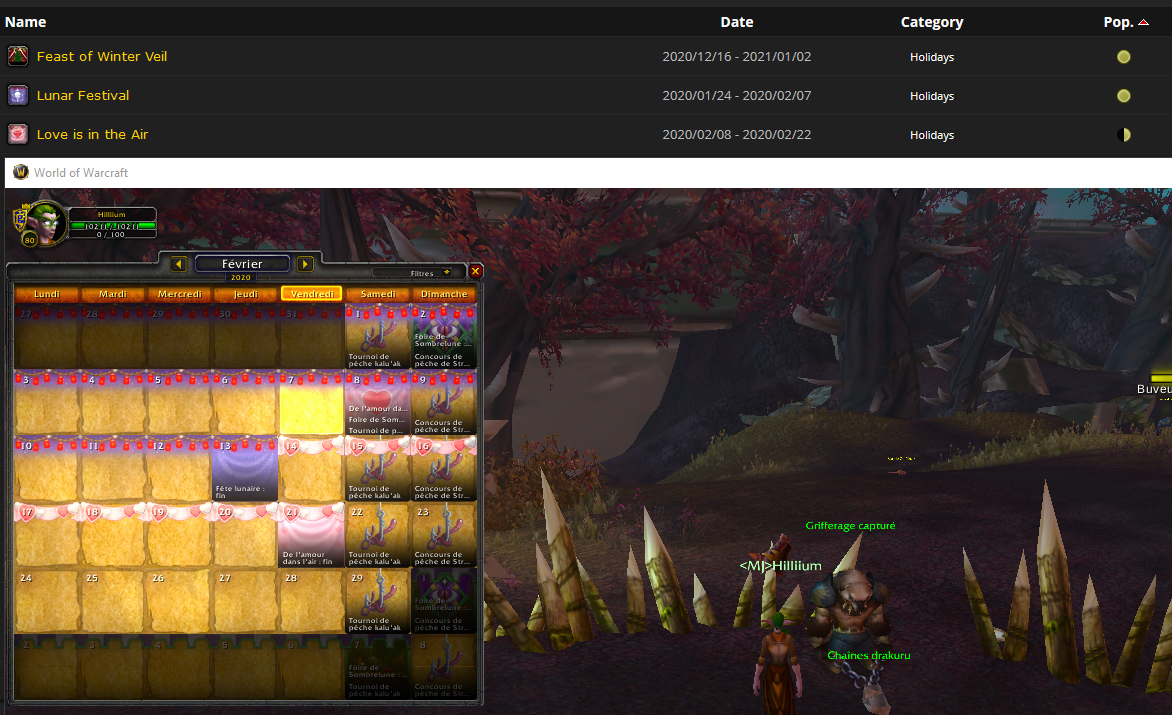Target the Grifferage capturé name label
This screenshot has width=1172, height=715.
(x=850, y=525)
